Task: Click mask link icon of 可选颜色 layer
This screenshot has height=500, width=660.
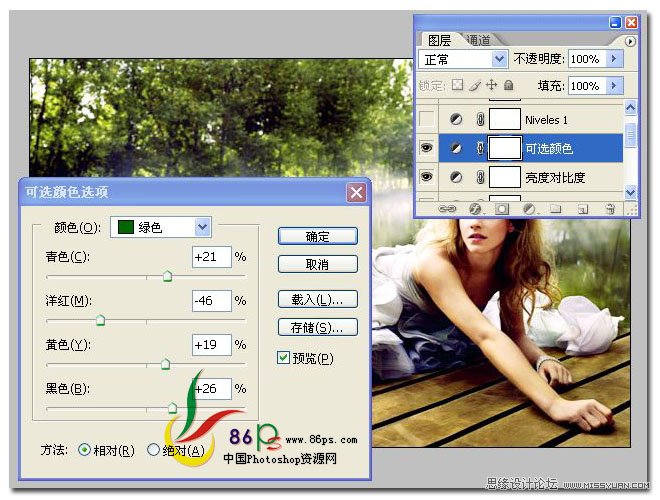Action: [480, 148]
